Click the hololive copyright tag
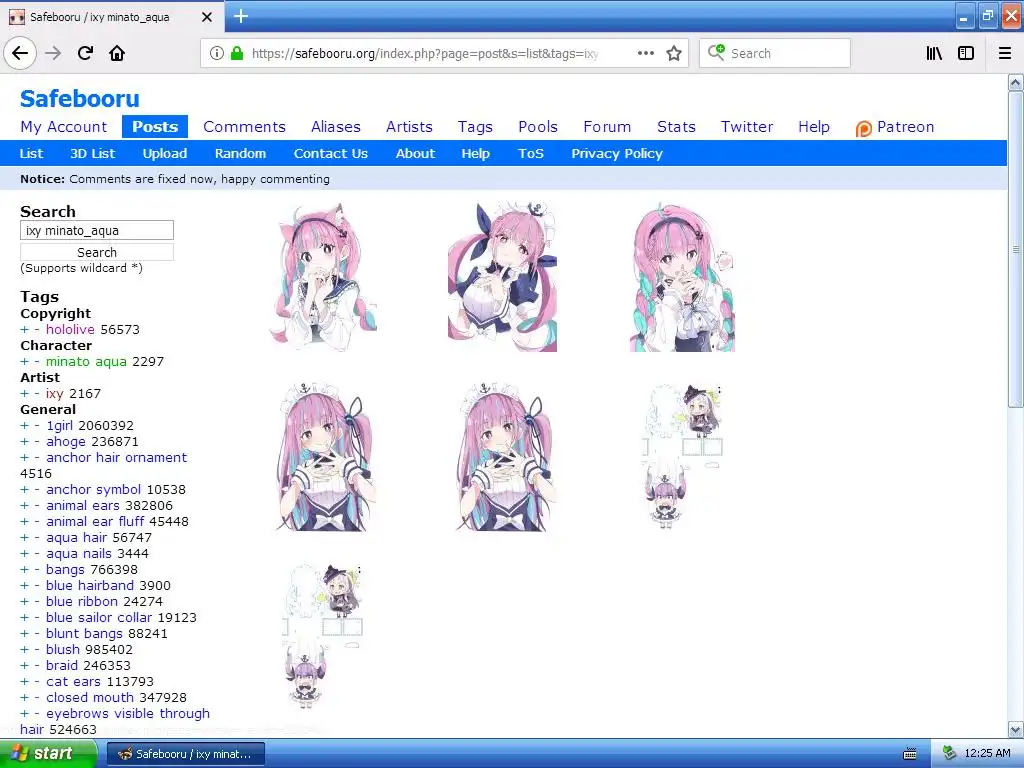This screenshot has height=768, width=1024. click(x=70, y=330)
